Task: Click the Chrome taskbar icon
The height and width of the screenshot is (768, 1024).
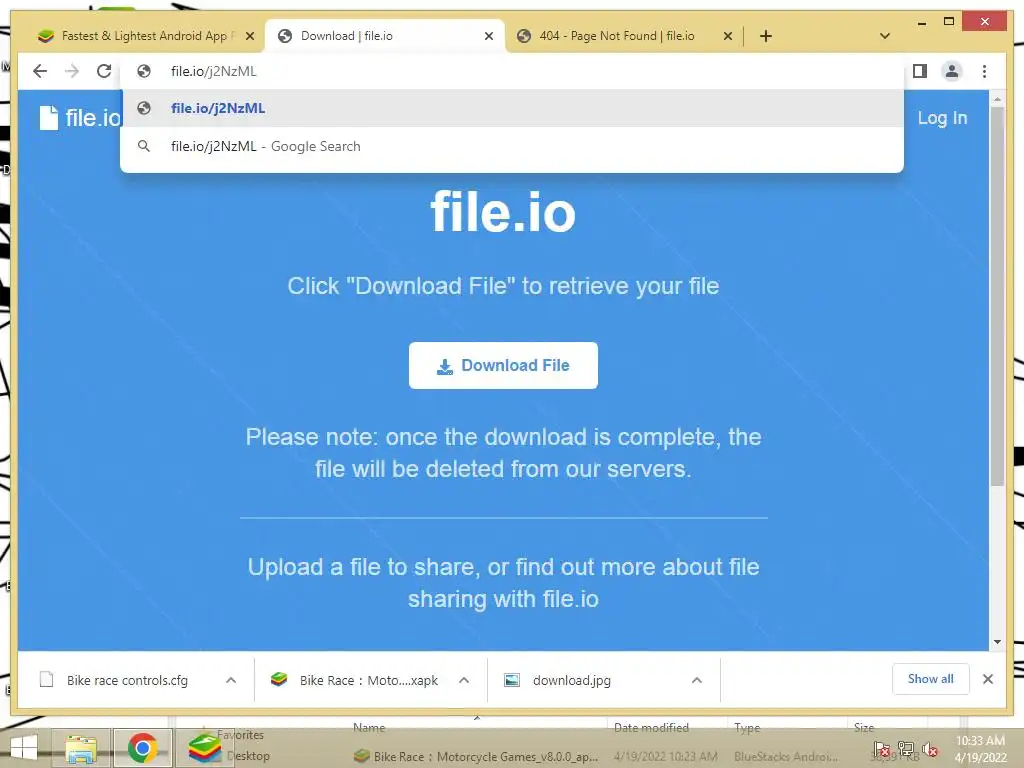Action: click(142, 748)
